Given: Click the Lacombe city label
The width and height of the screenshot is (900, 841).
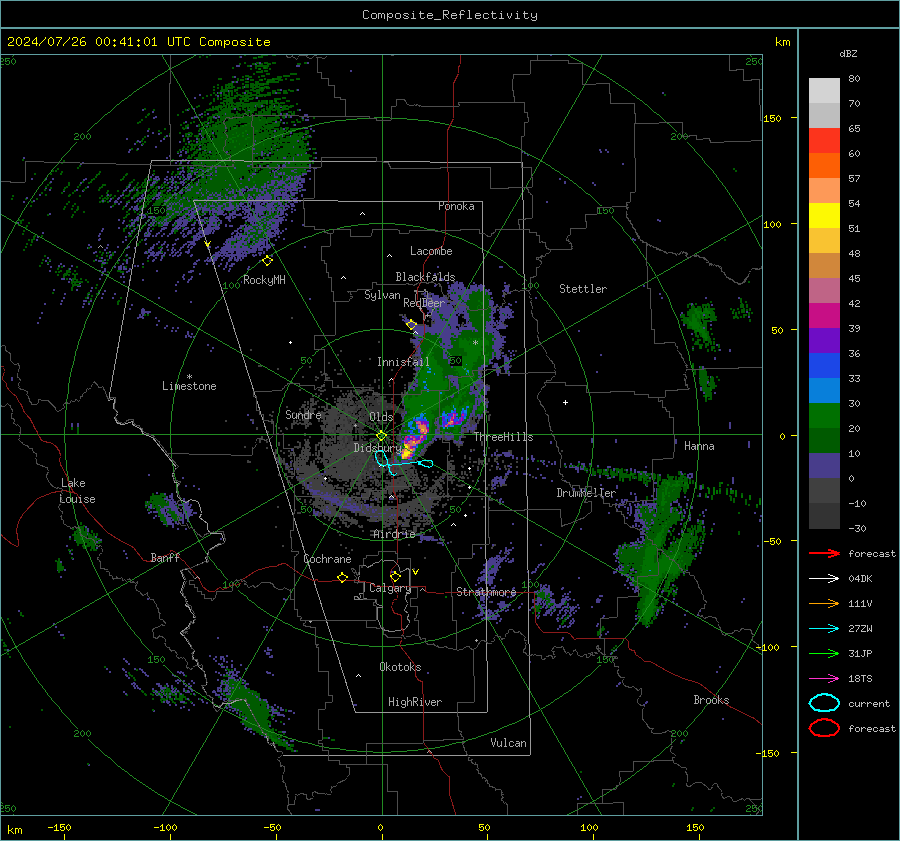Looking at the screenshot, I should tap(431, 251).
